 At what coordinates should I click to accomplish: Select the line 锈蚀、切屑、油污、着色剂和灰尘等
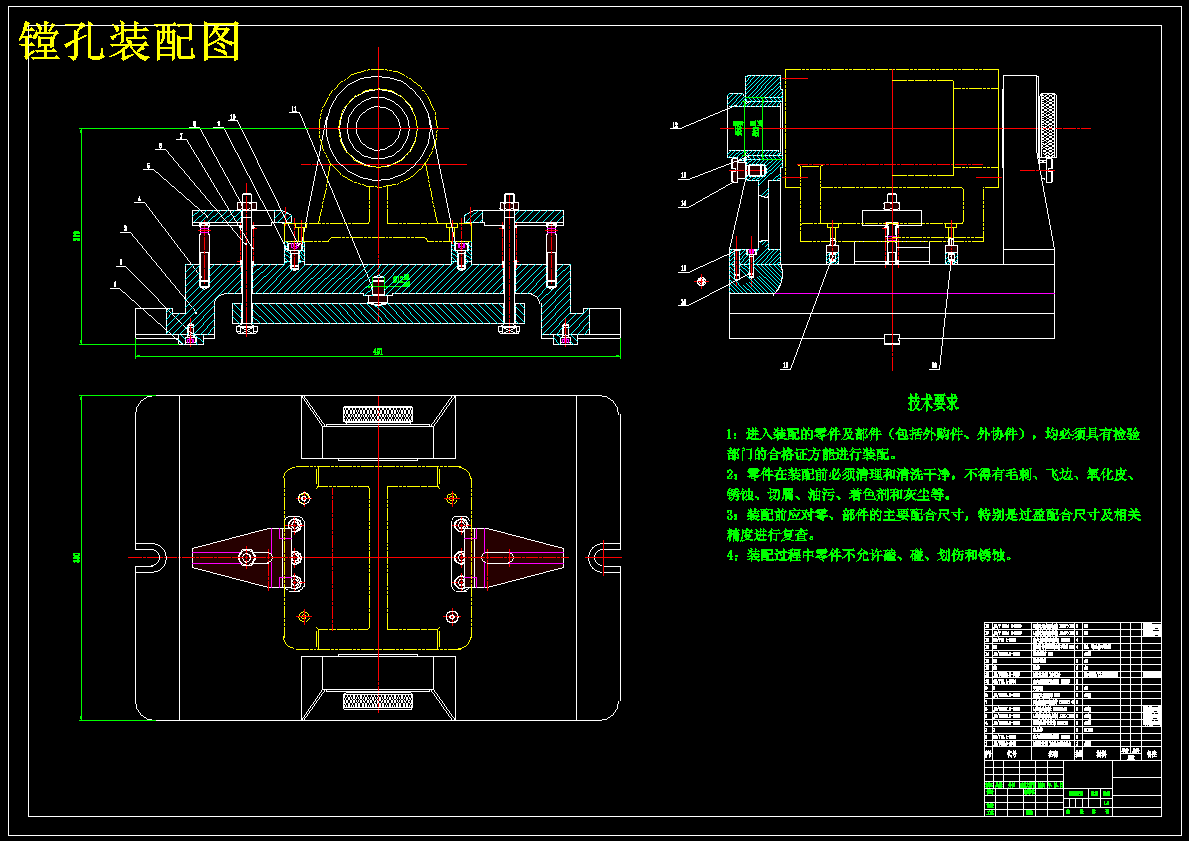coord(837,495)
